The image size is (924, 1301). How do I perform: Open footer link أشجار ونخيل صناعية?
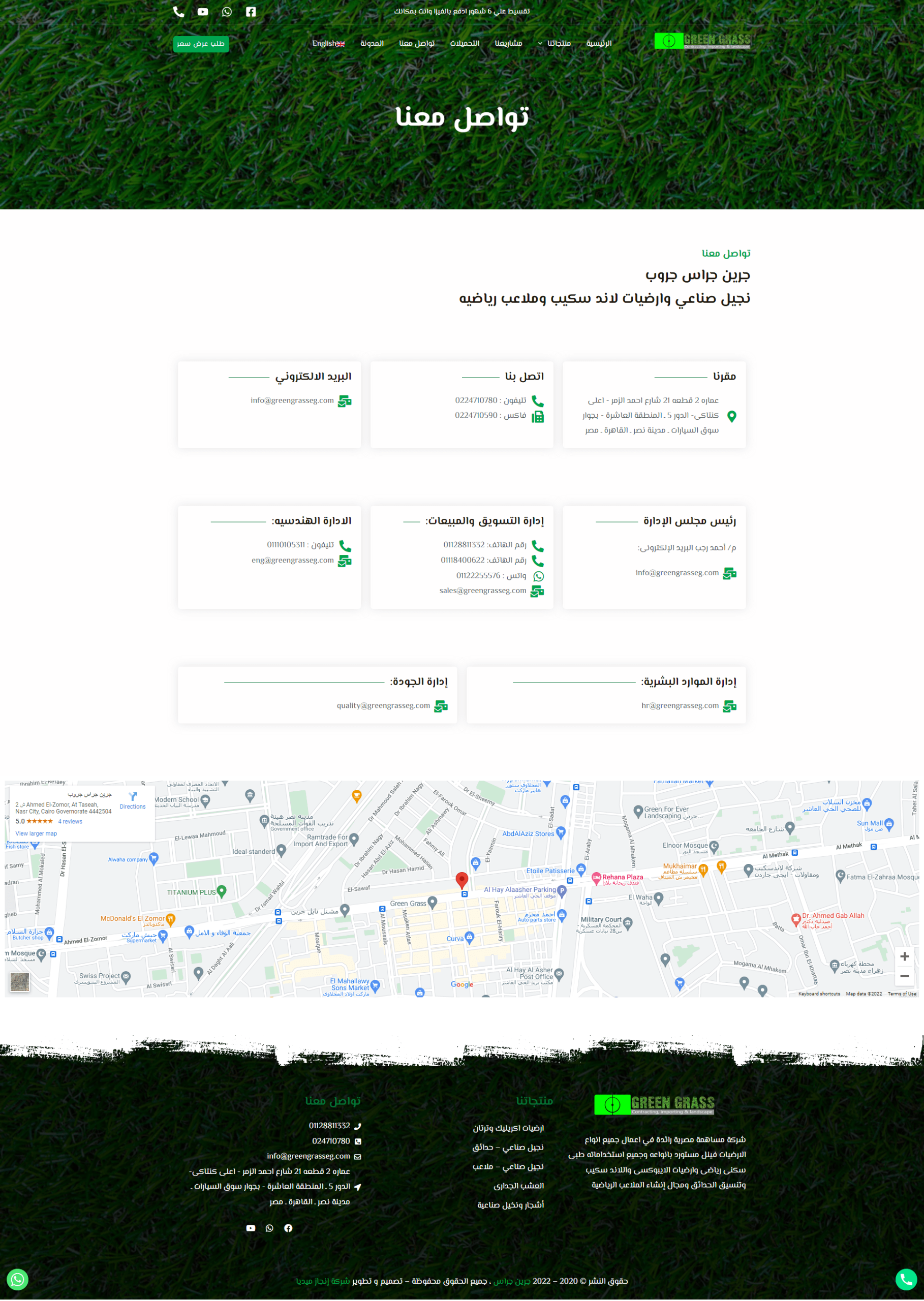click(x=510, y=1205)
